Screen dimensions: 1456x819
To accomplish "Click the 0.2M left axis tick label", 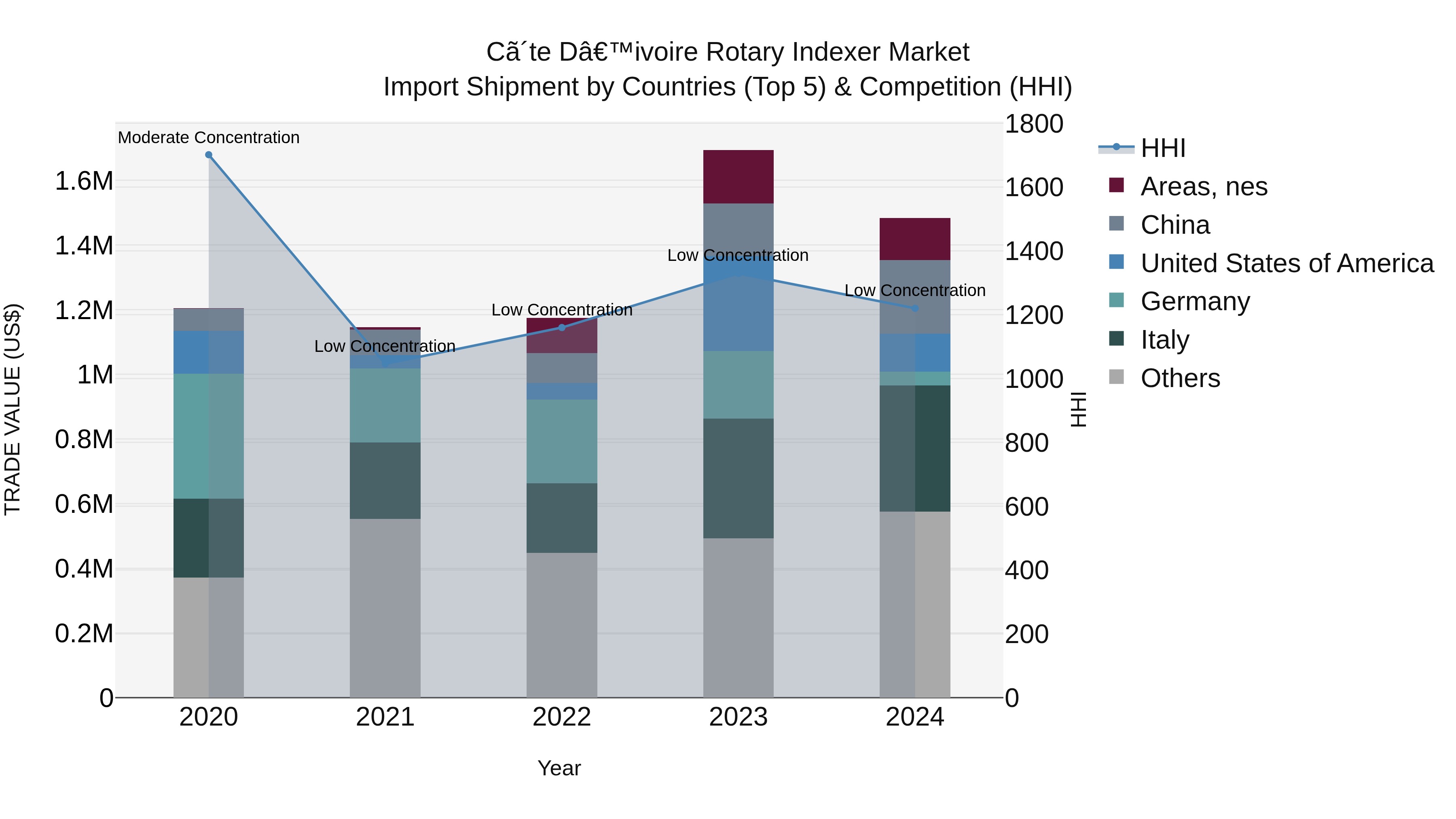I will [x=84, y=634].
